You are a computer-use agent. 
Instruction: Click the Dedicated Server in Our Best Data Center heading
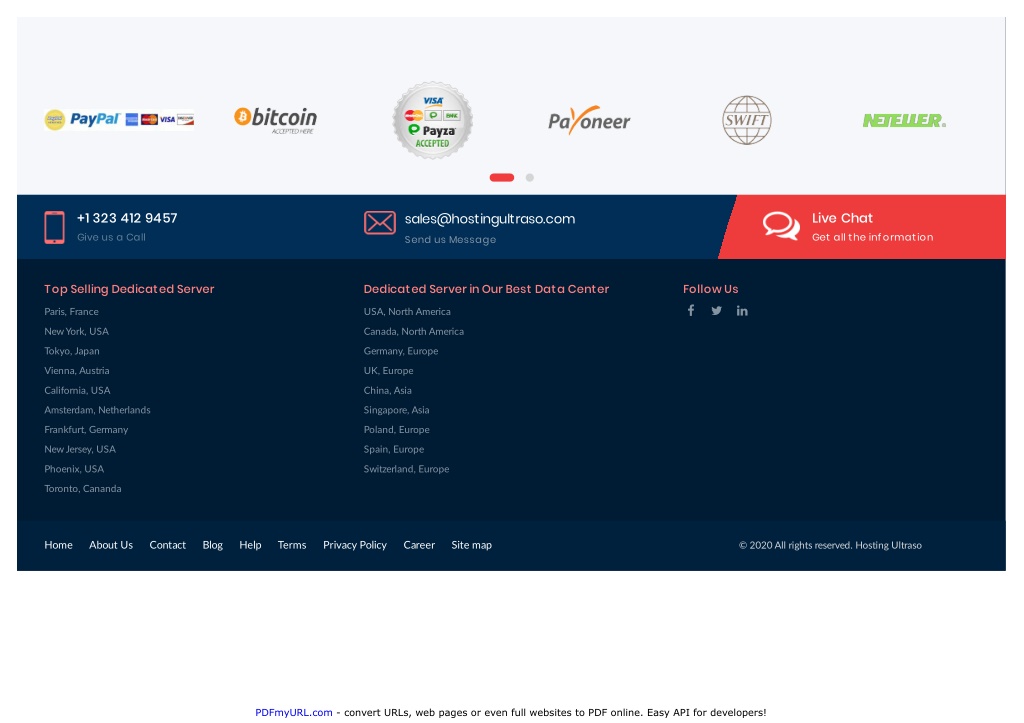(487, 289)
